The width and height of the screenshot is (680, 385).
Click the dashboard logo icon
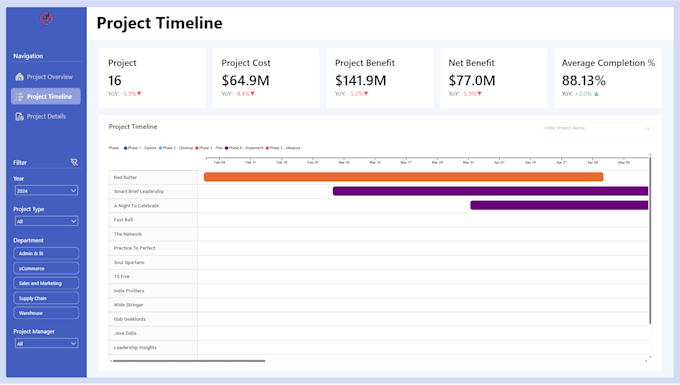46,19
